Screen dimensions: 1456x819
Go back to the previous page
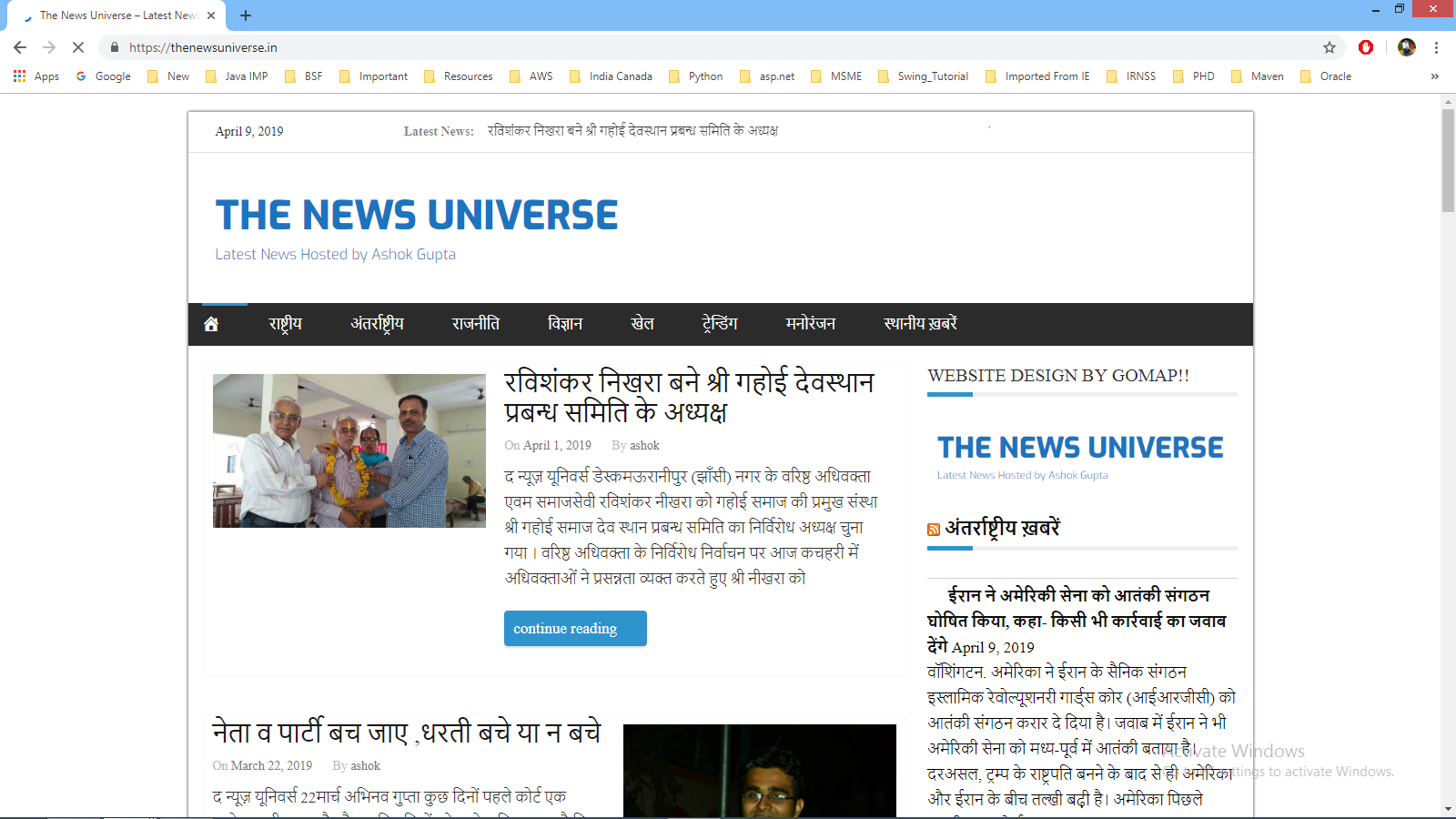coord(20,47)
